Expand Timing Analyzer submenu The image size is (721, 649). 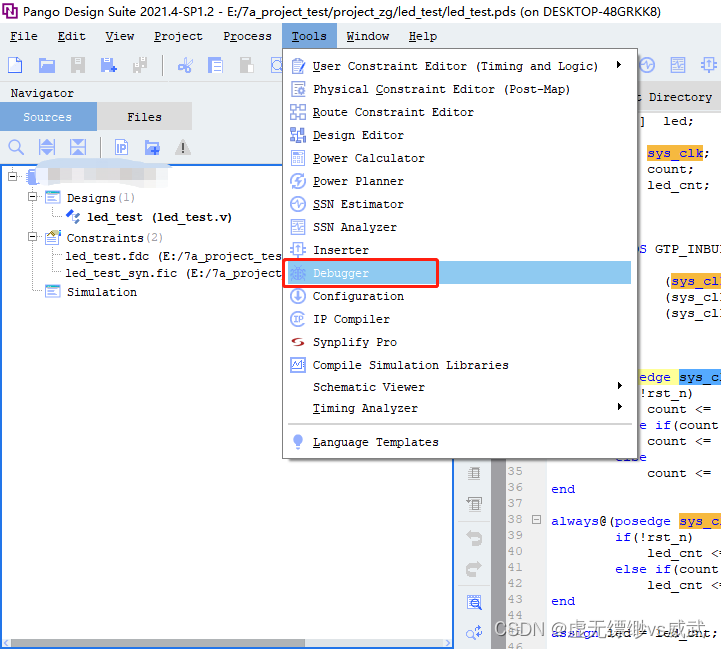tap(459, 408)
